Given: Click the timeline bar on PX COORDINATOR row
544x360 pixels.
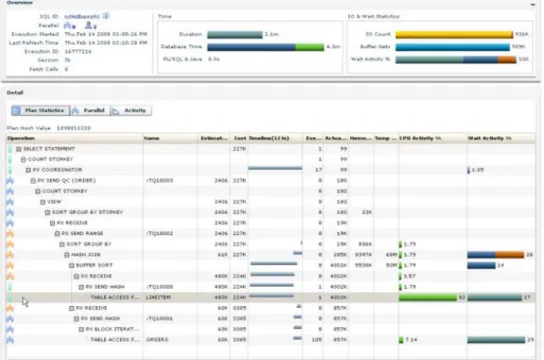Looking at the screenshot, I should coord(275,169).
